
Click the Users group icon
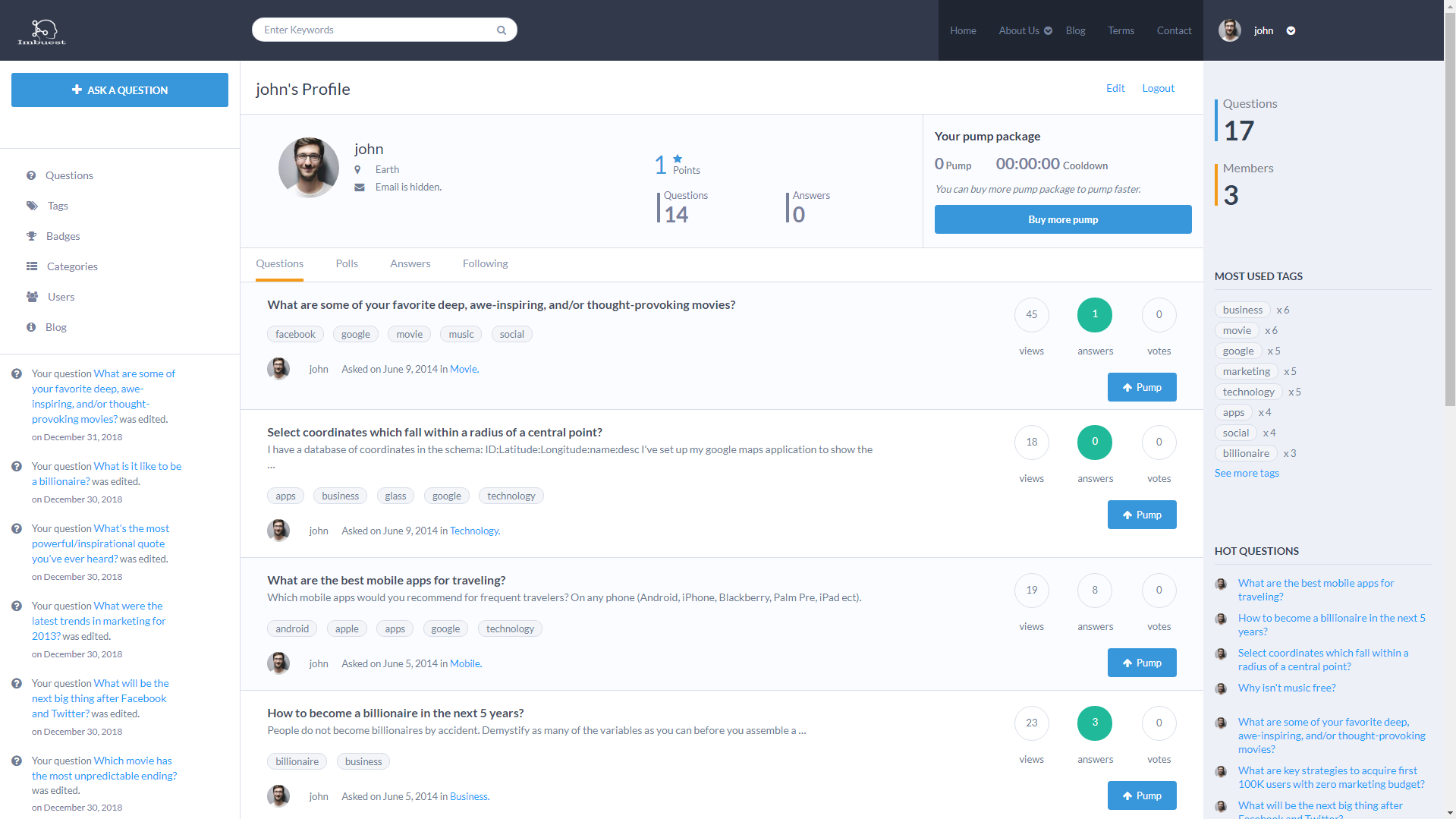point(32,297)
